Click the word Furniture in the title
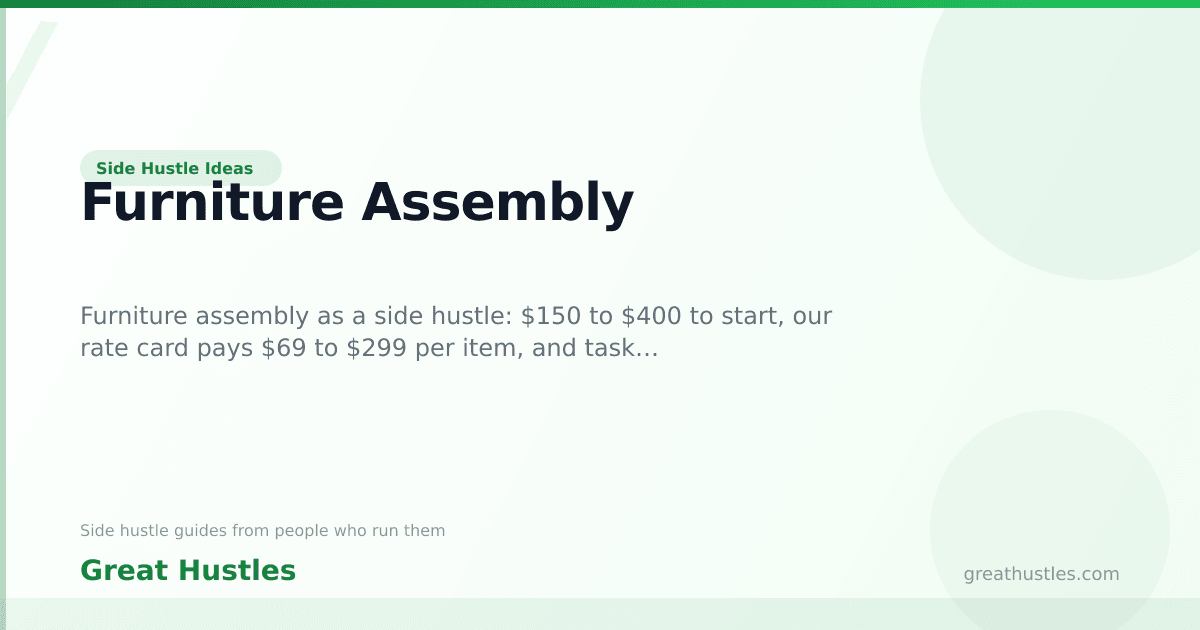The image size is (1200, 630). pyautogui.click(x=212, y=203)
